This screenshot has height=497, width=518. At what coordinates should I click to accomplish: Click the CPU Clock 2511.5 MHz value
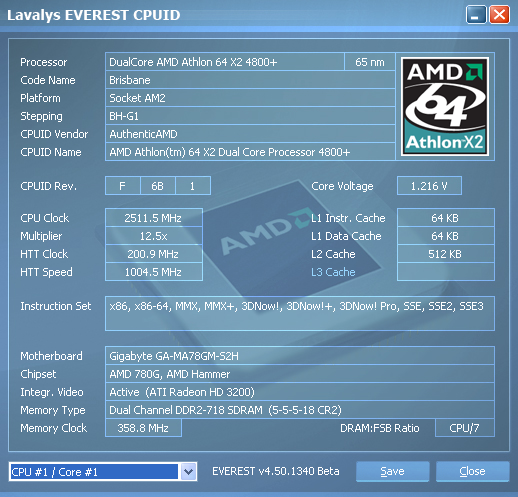click(154, 218)
